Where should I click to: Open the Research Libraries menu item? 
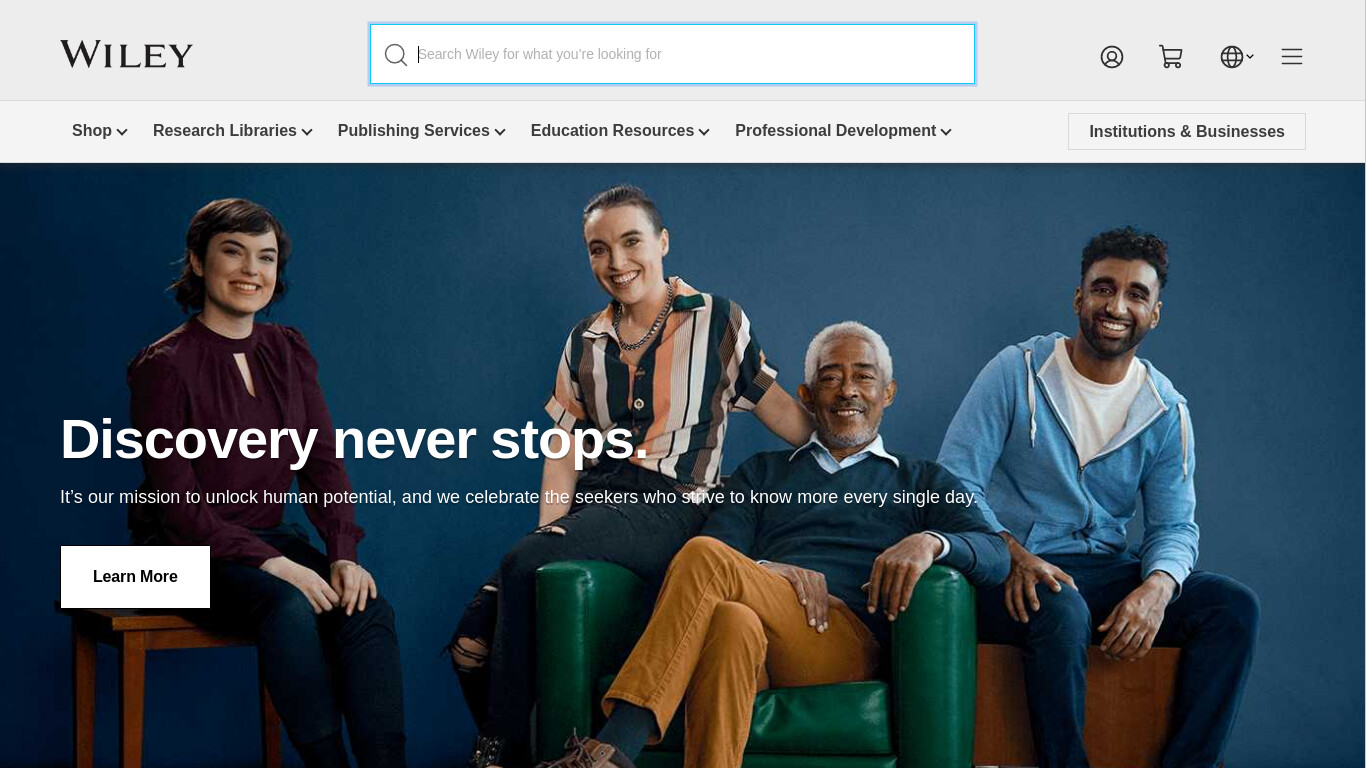point(225,131)
